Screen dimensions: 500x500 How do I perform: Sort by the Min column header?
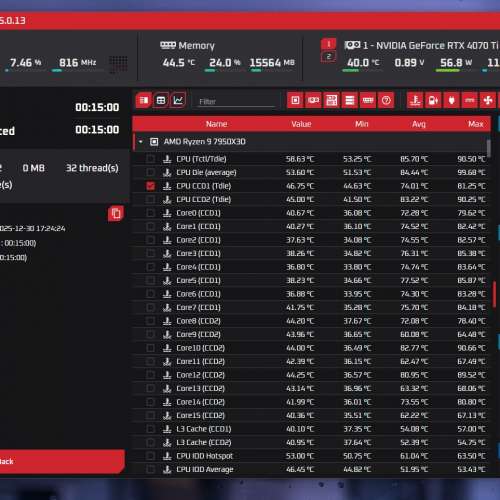click(x=362, y=124)
